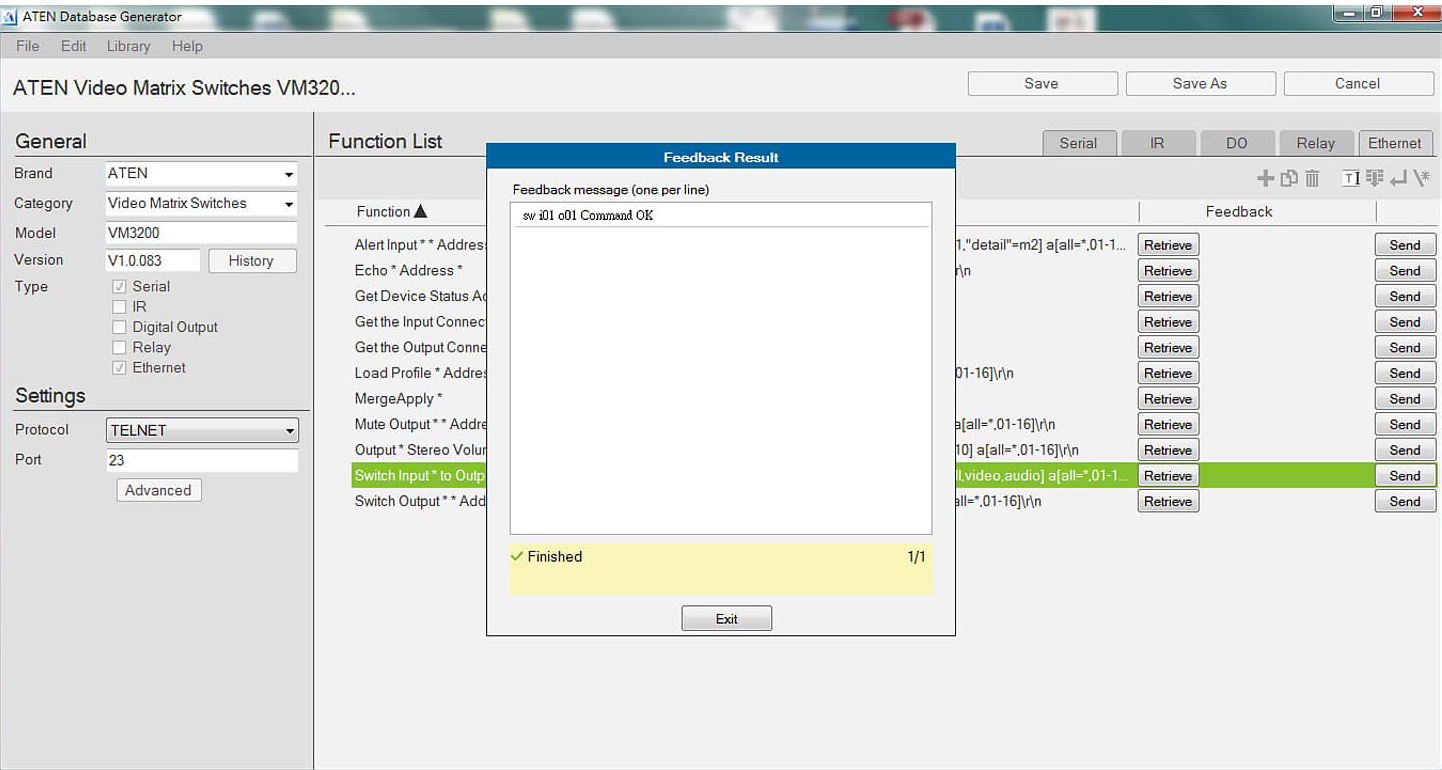1442x770 pixels.
Task: Switch to the Serial tab
Action: click(x=1078, y=143)
